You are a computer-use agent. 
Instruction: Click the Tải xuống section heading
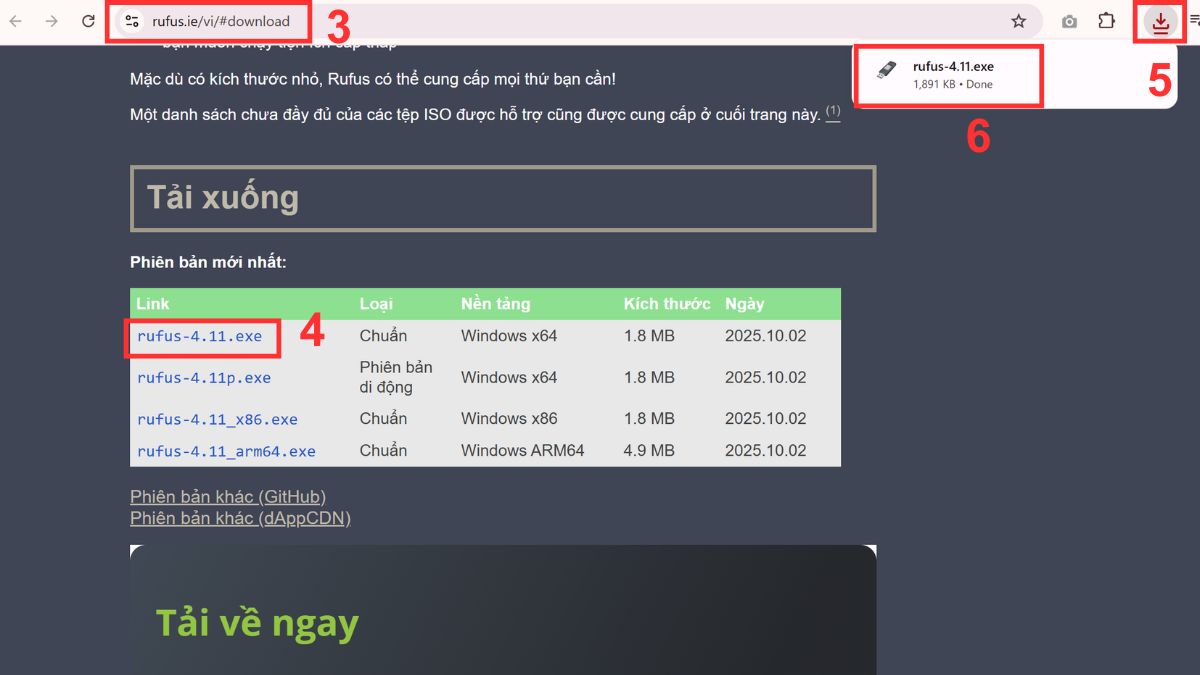click(x=503, y=198)
